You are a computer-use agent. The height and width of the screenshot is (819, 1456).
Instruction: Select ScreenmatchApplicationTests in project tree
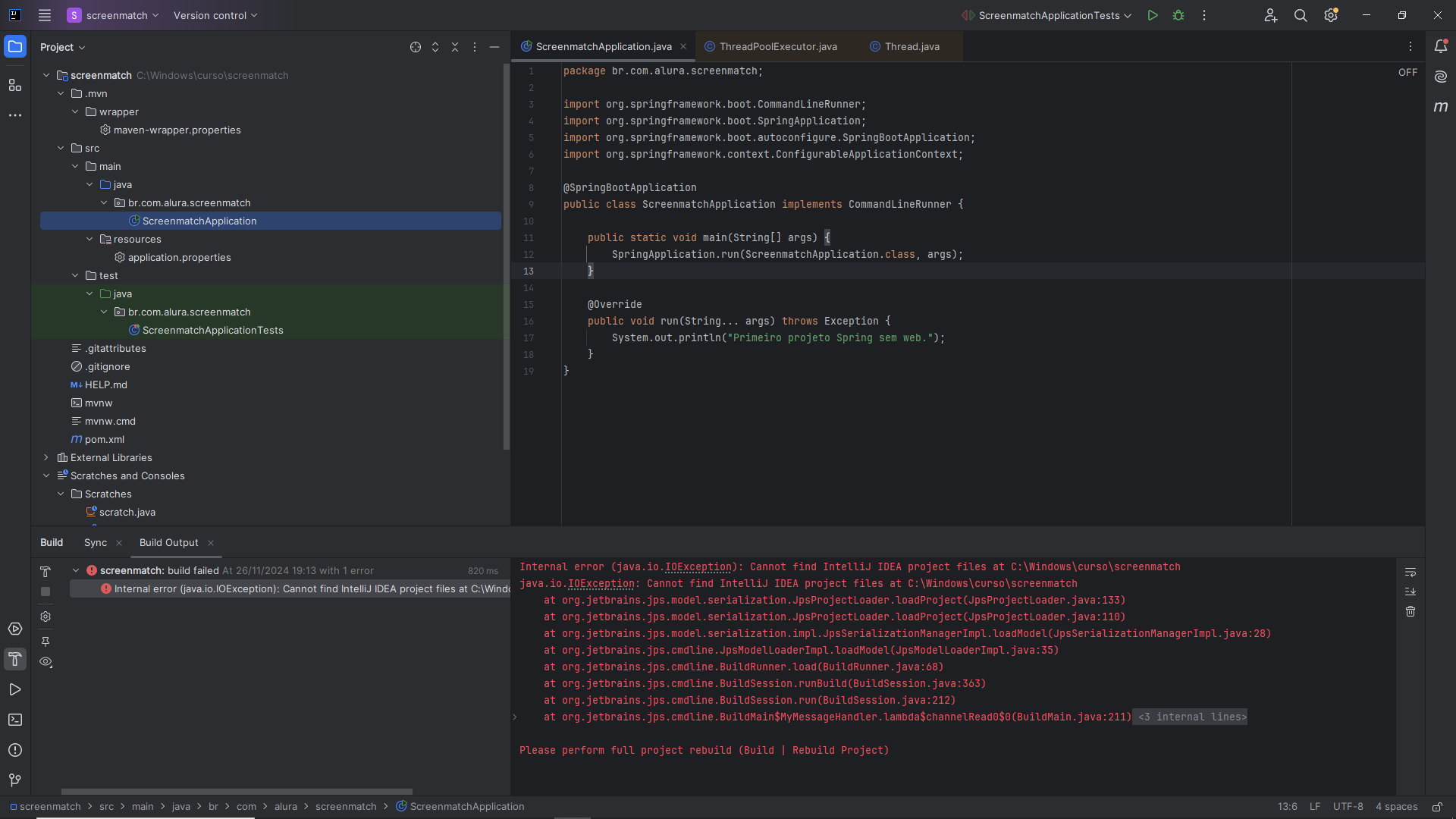[212, 330]
